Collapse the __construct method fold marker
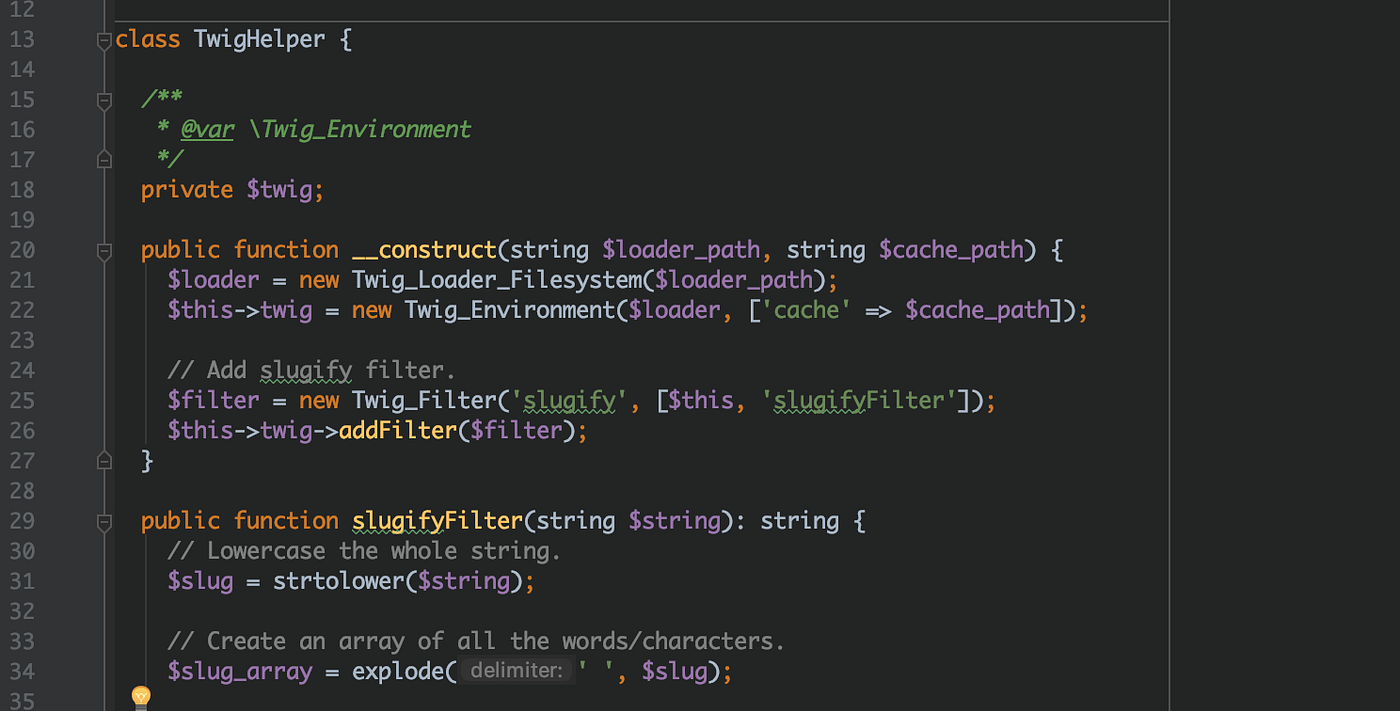 point(103,250)
